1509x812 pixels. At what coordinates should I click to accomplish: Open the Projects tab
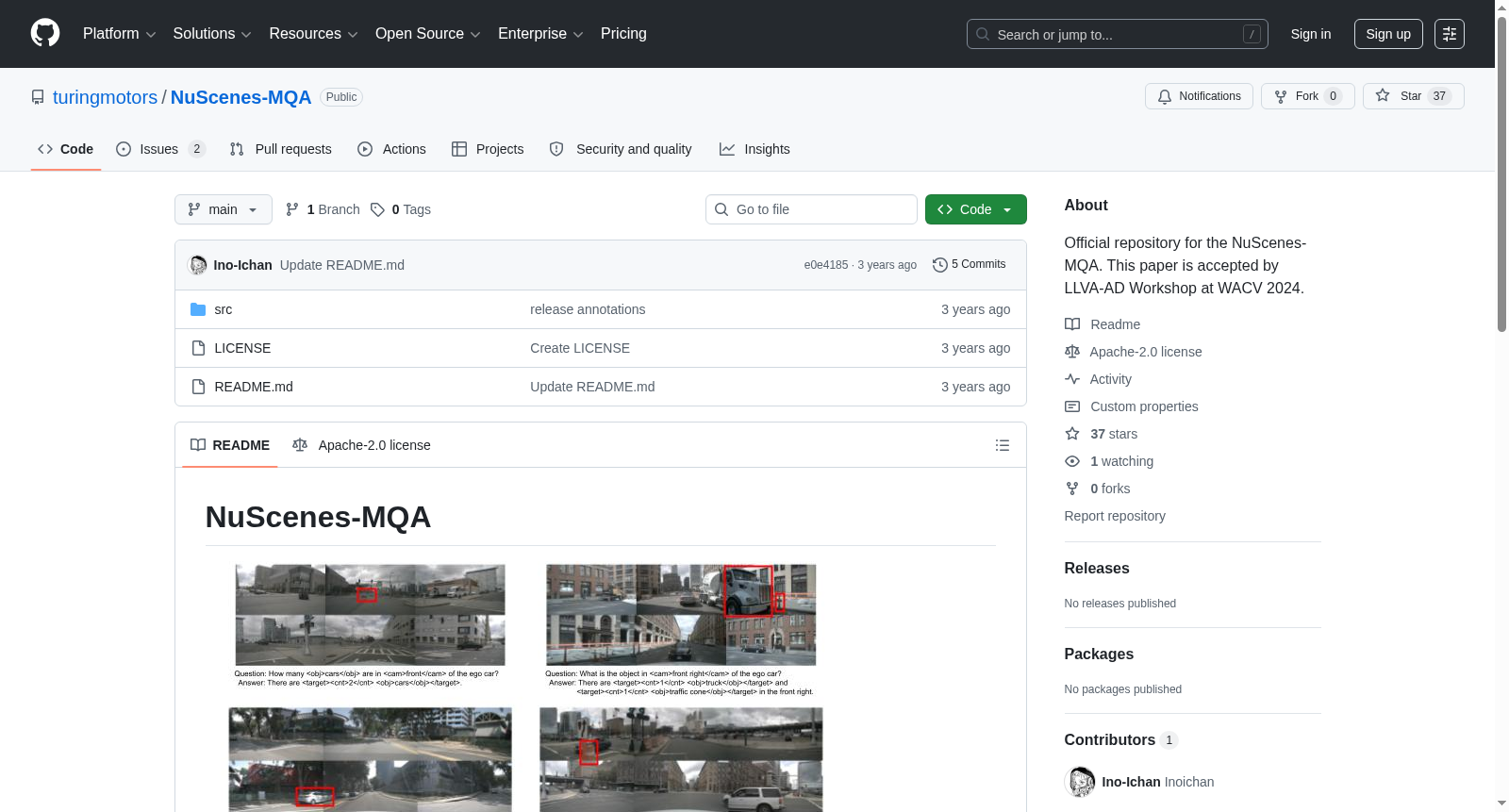(x=488, y=149)
